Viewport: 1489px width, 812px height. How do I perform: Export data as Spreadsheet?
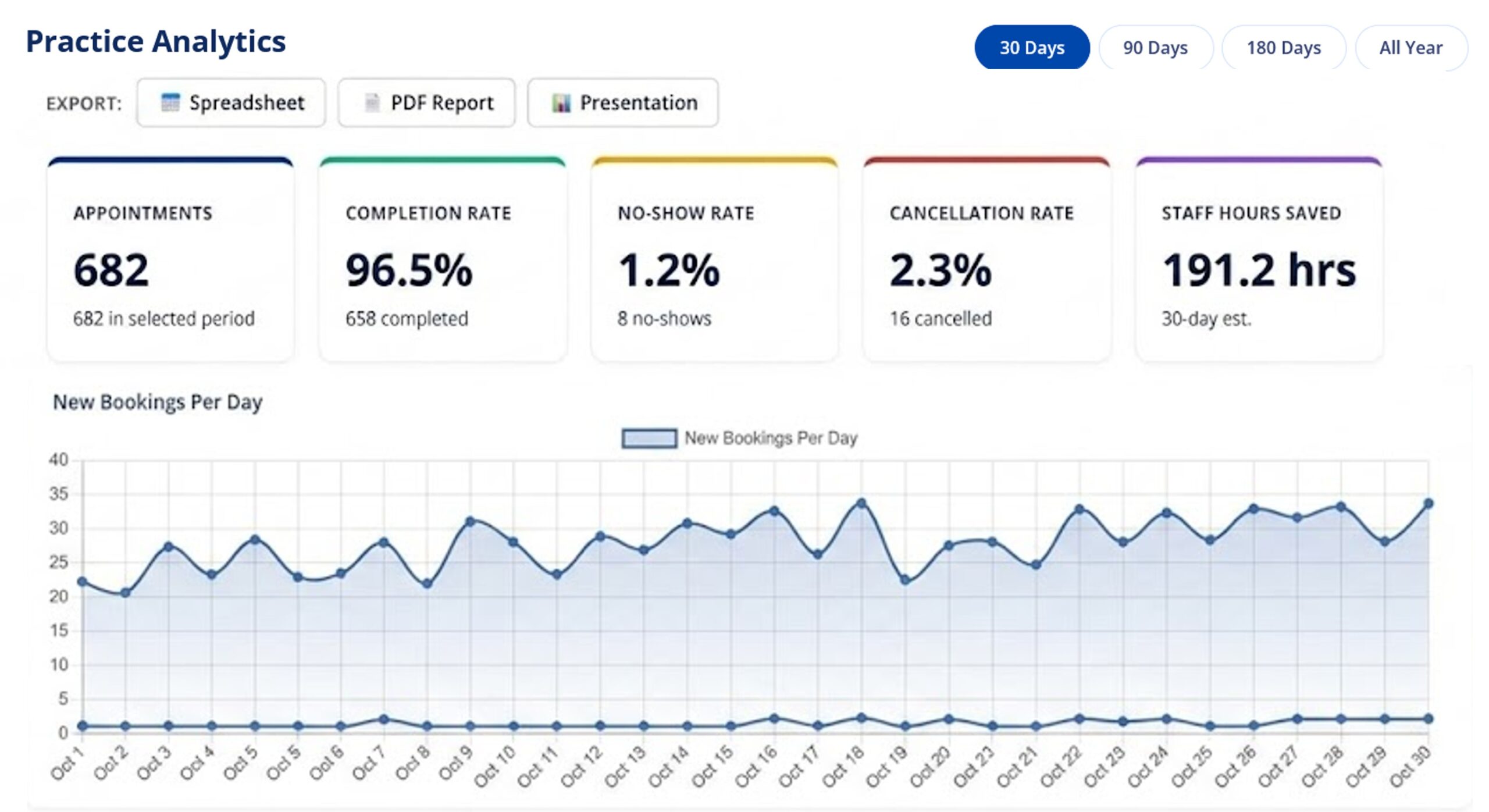231,103
